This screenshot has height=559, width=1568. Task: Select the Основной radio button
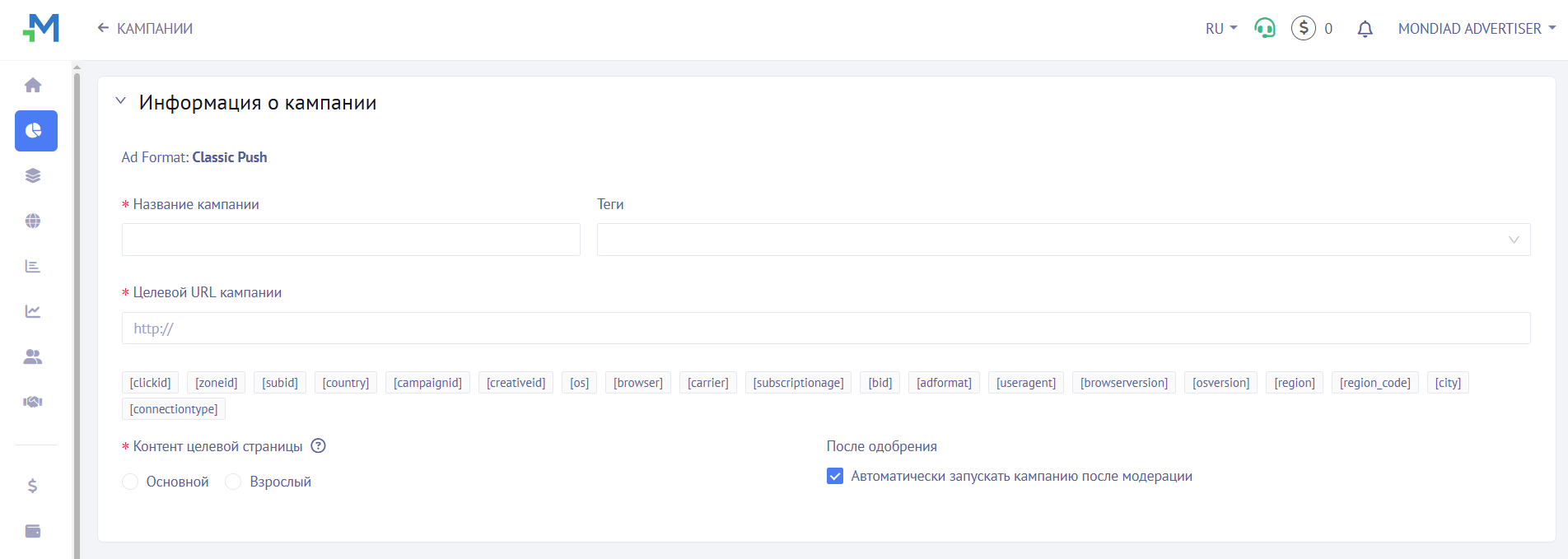pyautogui.click(x=130, y=482)
